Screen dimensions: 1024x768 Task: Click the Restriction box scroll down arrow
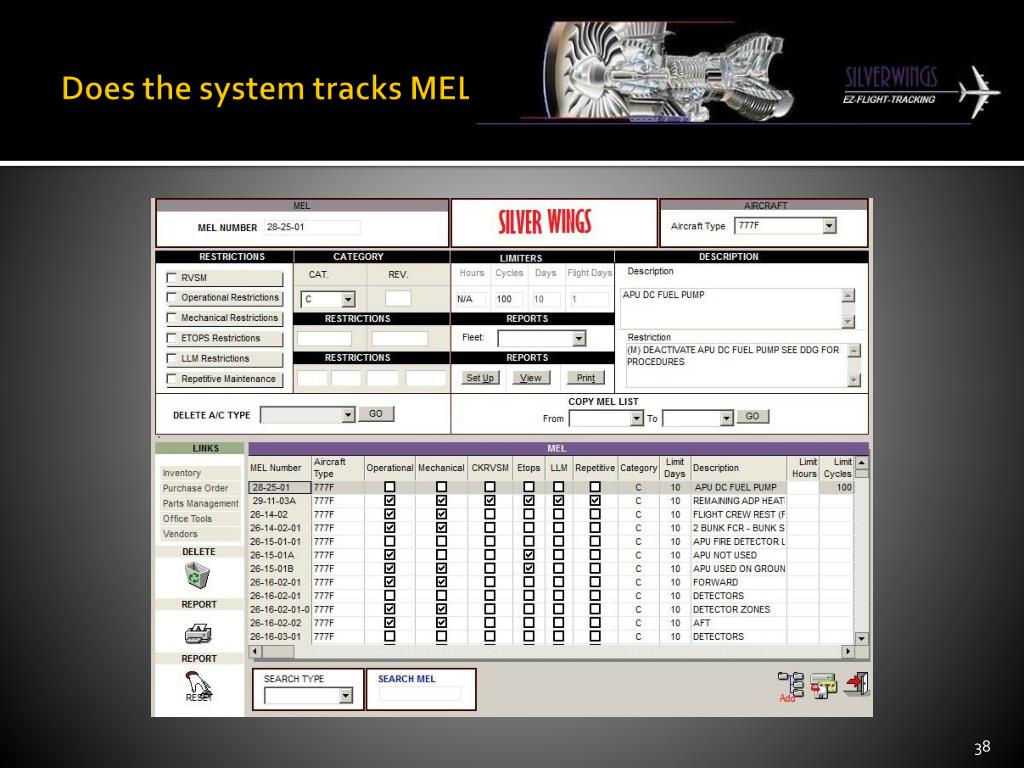coord(854,380)
